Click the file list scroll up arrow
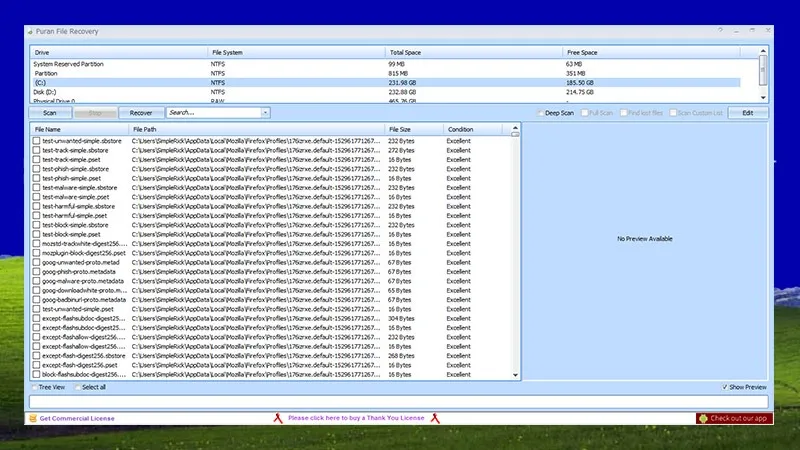Viewport: 800px width, 450px height. tap(515, 128)
